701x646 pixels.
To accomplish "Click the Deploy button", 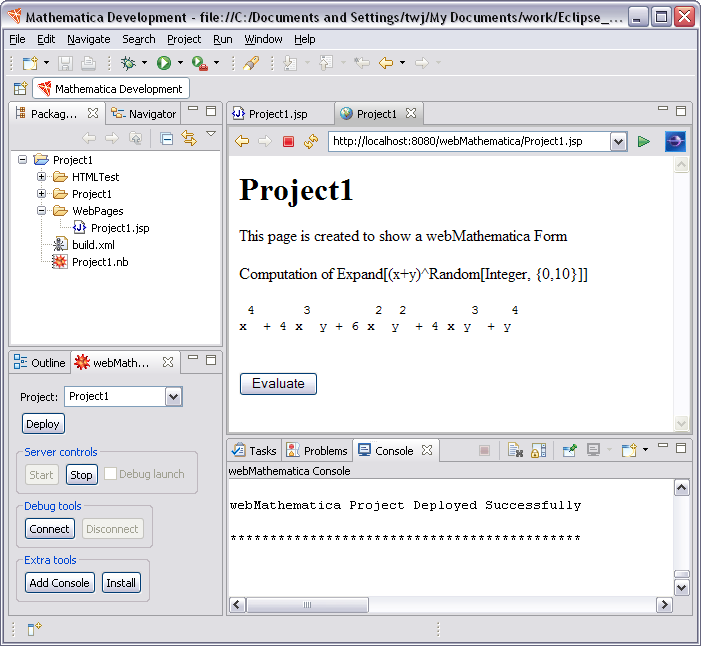I will tap(43, 424).
